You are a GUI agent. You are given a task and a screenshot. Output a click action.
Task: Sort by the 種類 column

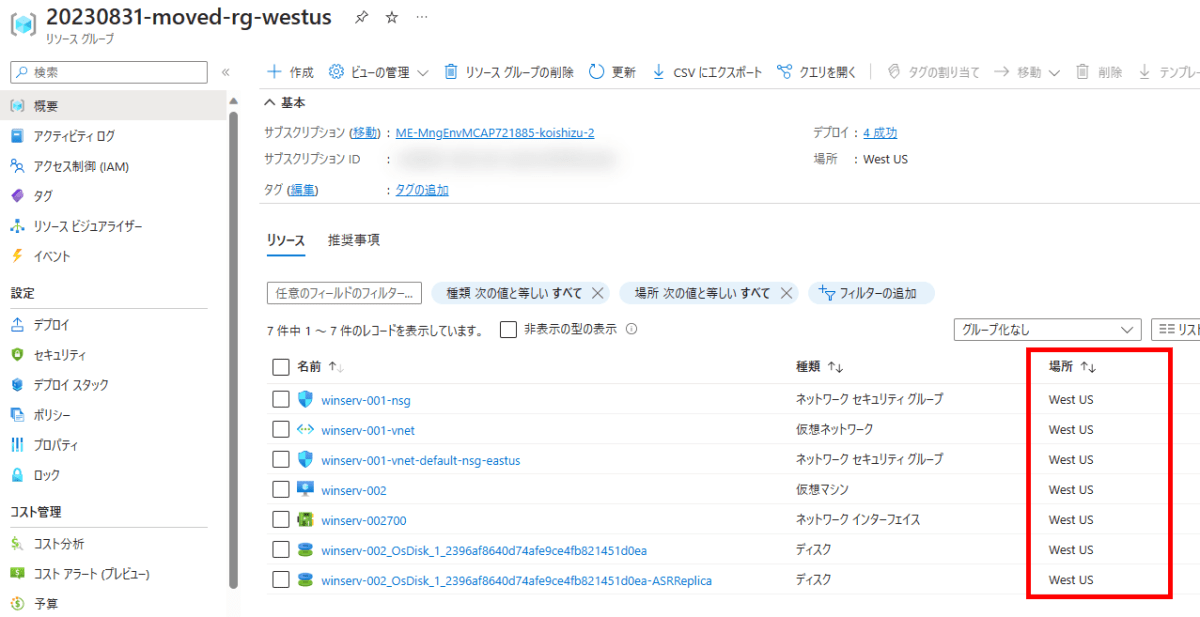(x=819, y=367)
